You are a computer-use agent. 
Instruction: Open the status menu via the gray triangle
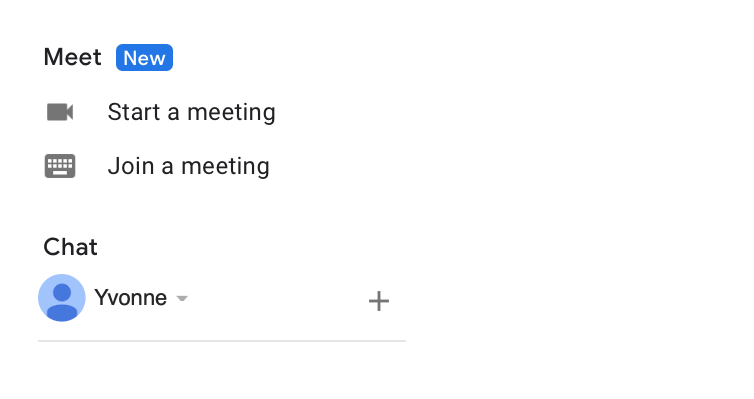182,299
